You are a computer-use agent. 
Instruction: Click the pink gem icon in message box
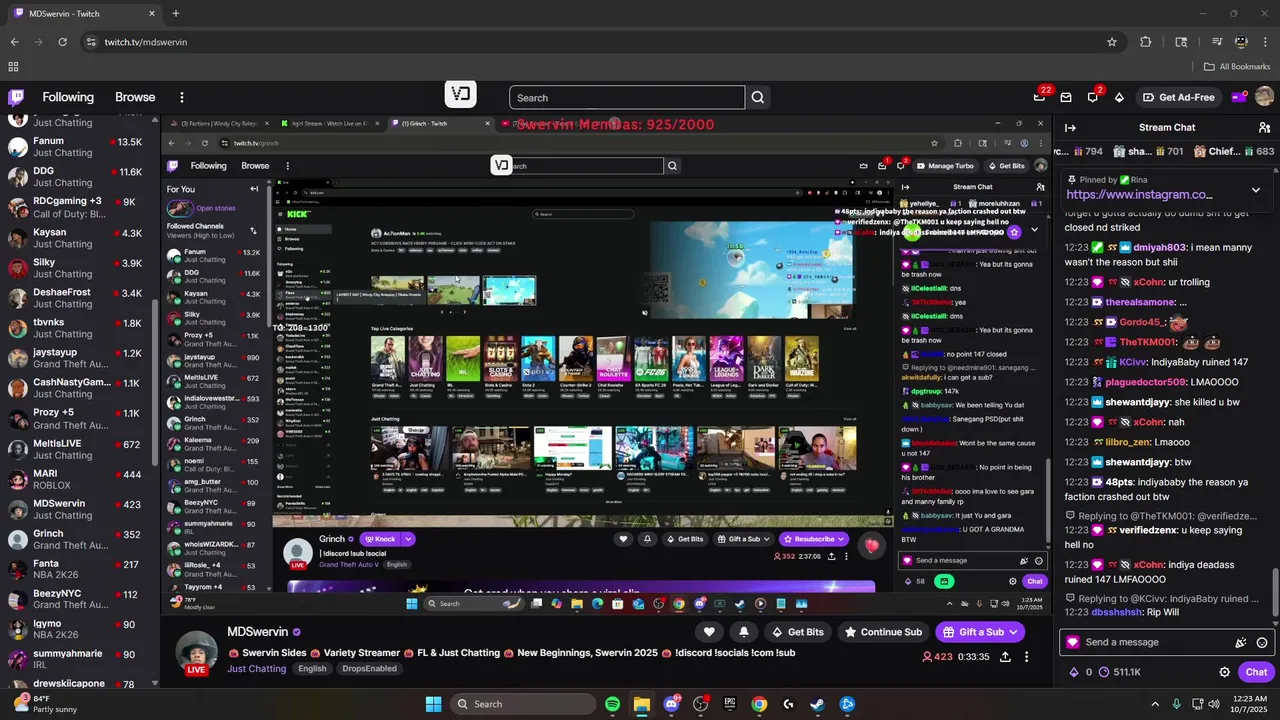(x=1074, y=642)
